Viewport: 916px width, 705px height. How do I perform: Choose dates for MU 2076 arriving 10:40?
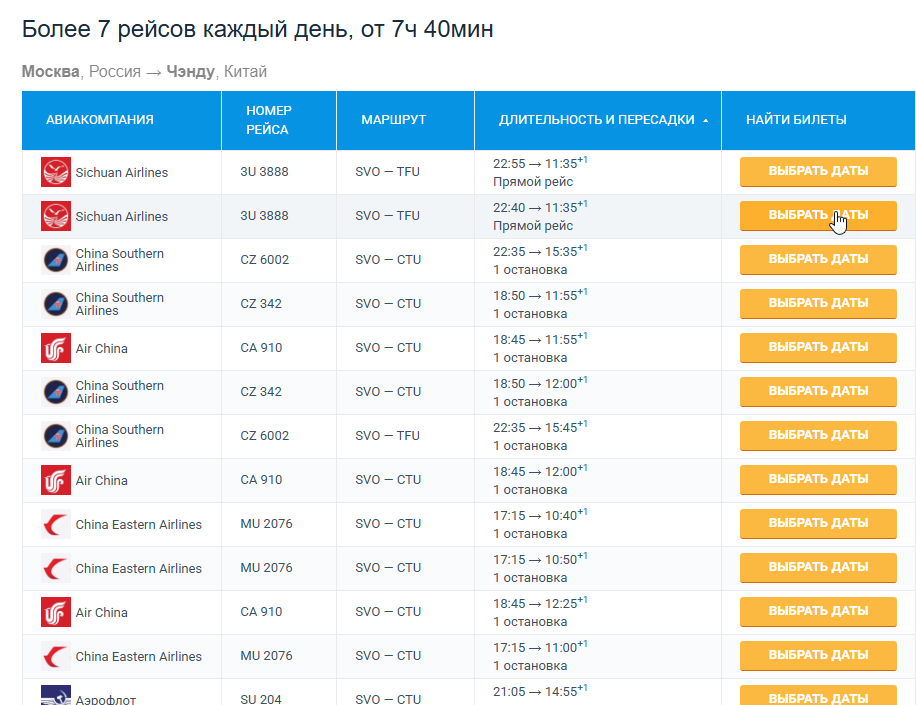pyautogui.click(x=818, y=523)
